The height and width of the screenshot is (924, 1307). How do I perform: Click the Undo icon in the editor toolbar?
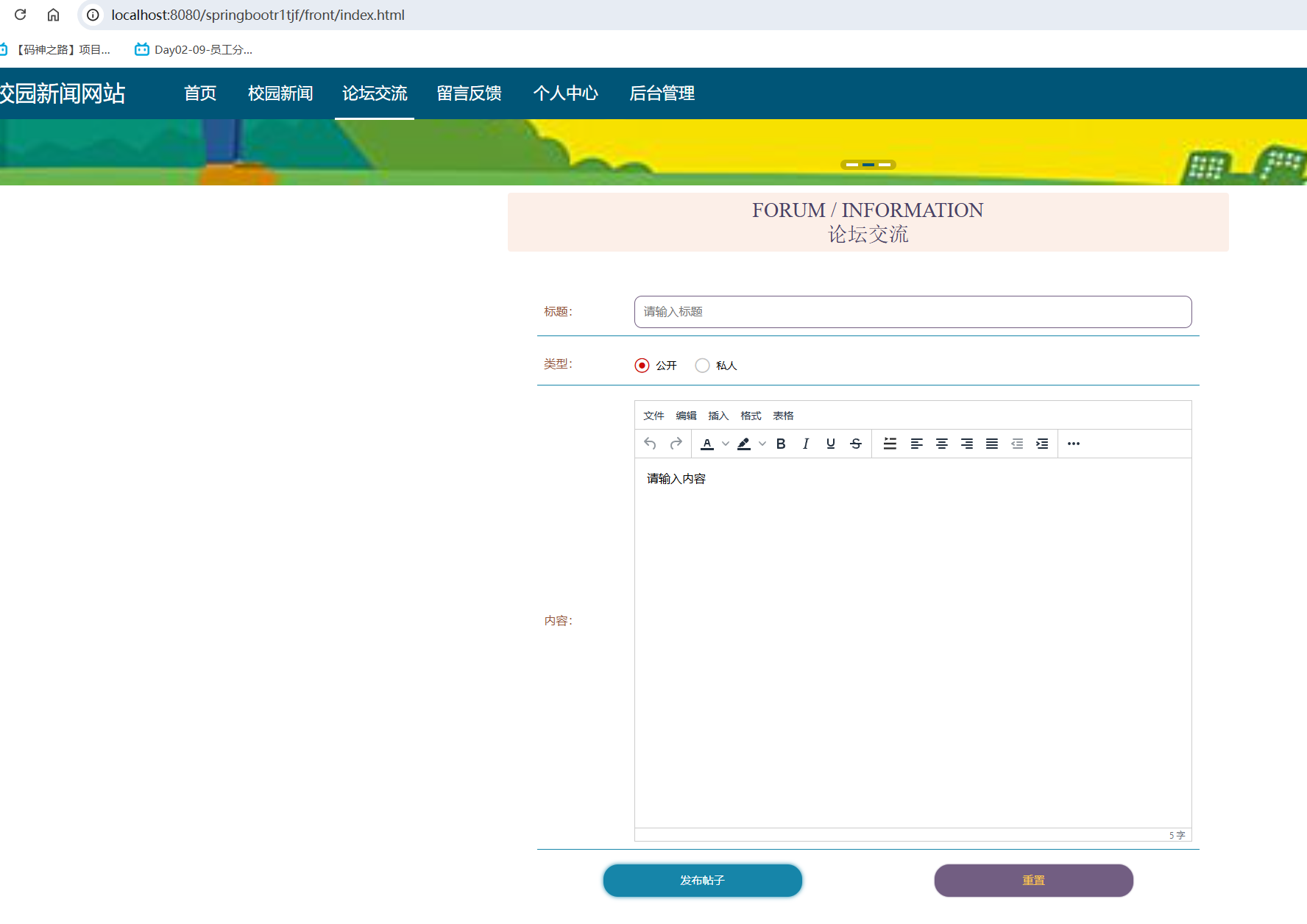pos(650,444)
